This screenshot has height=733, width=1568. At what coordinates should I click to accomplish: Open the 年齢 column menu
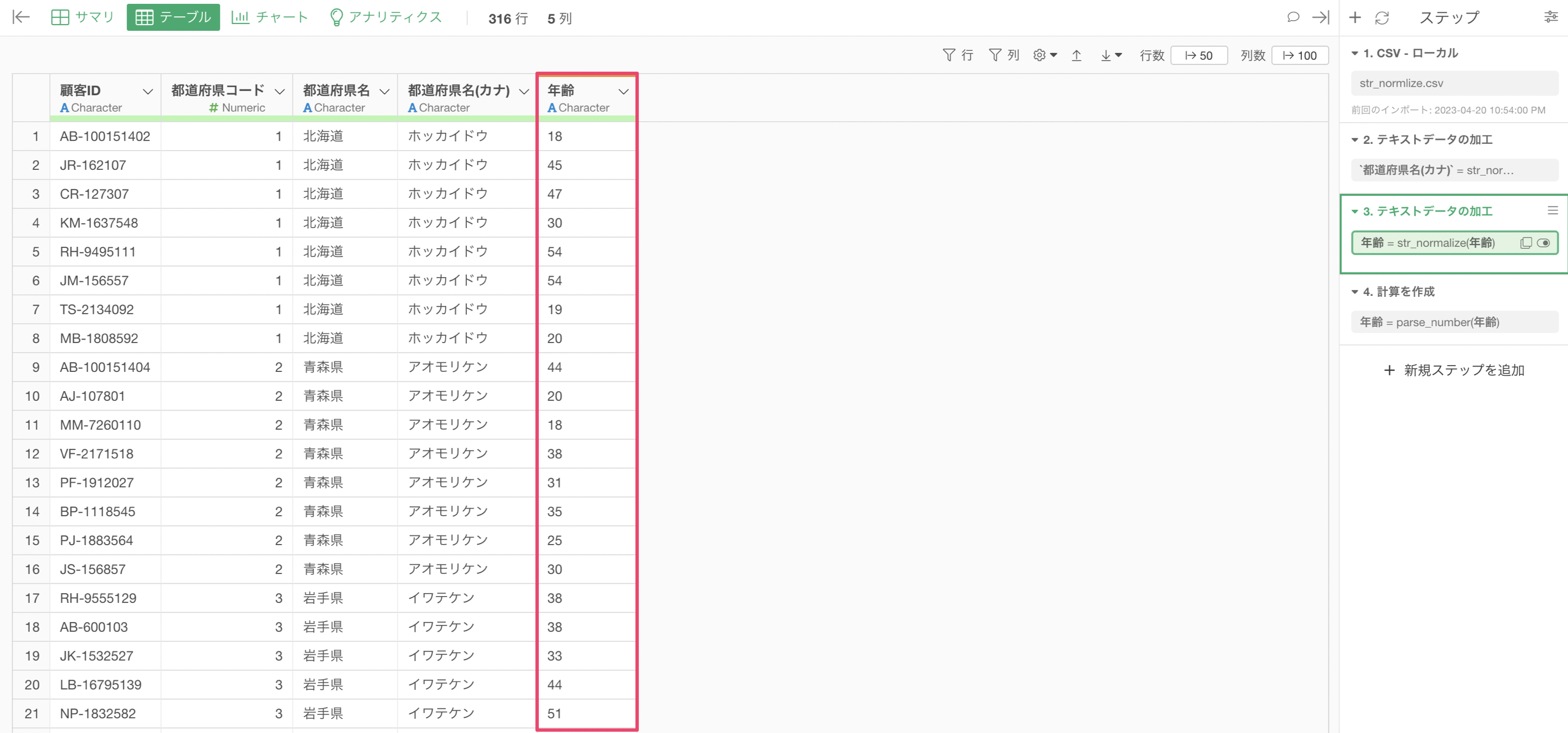623,92
